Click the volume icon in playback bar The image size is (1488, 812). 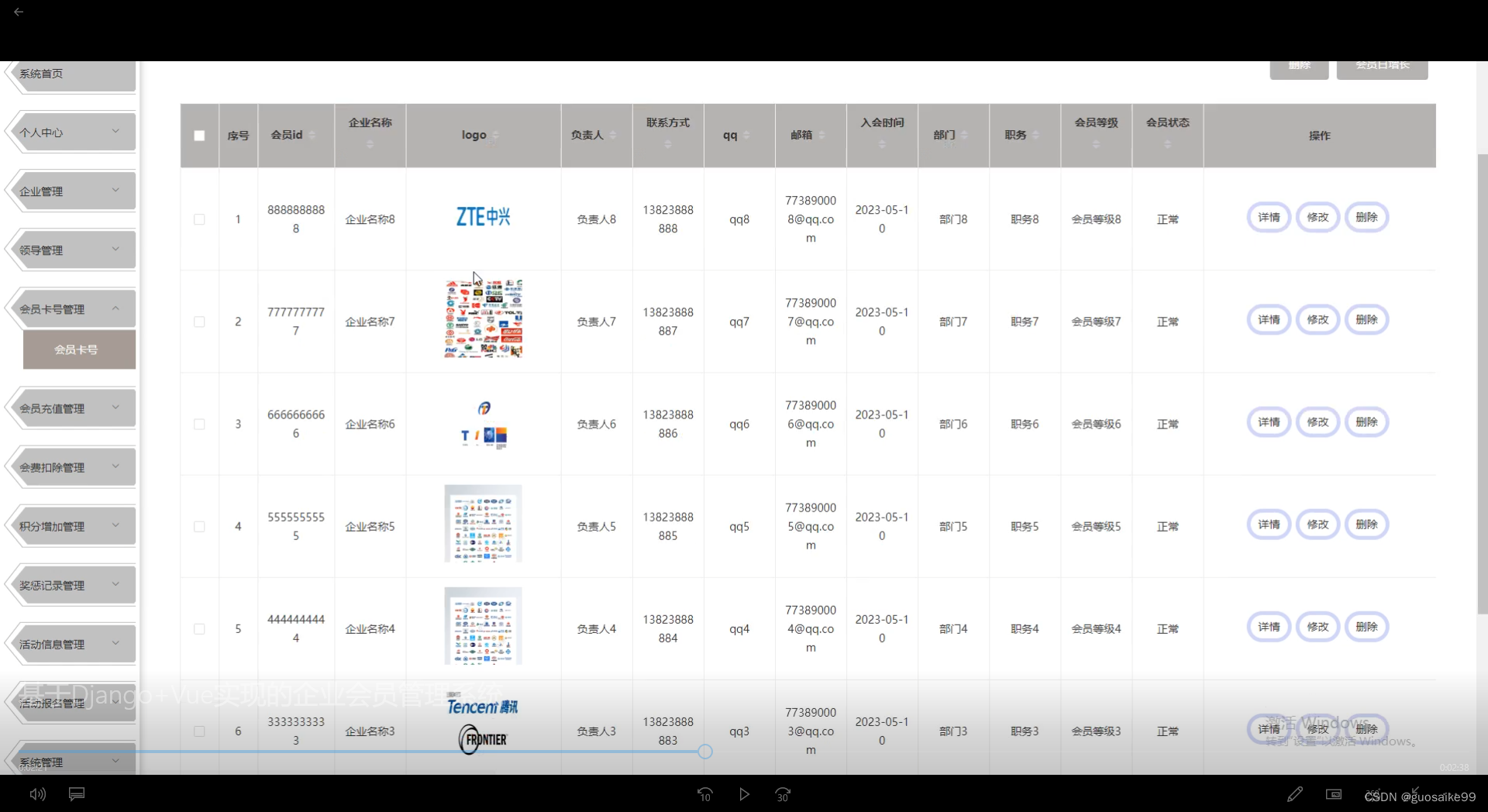(x=36, y=794)
